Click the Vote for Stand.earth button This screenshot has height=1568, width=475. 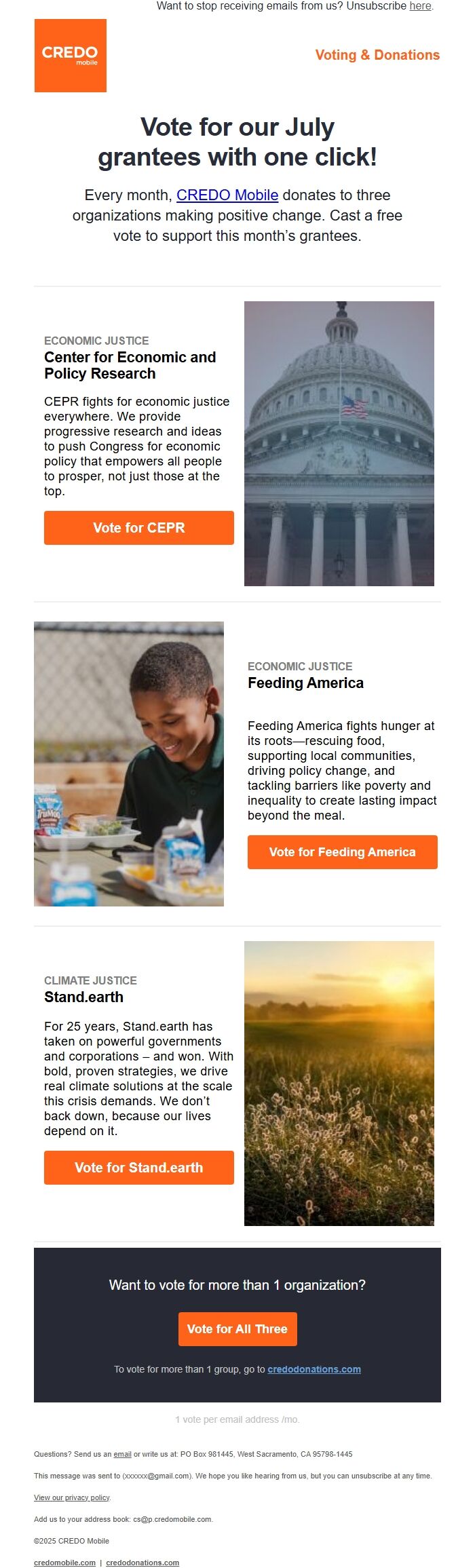pyautogui.click(x=139, y=1168)
